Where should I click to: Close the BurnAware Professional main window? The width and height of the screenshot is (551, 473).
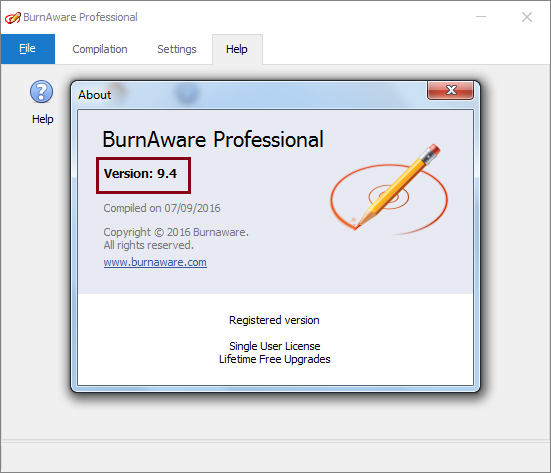527,17
